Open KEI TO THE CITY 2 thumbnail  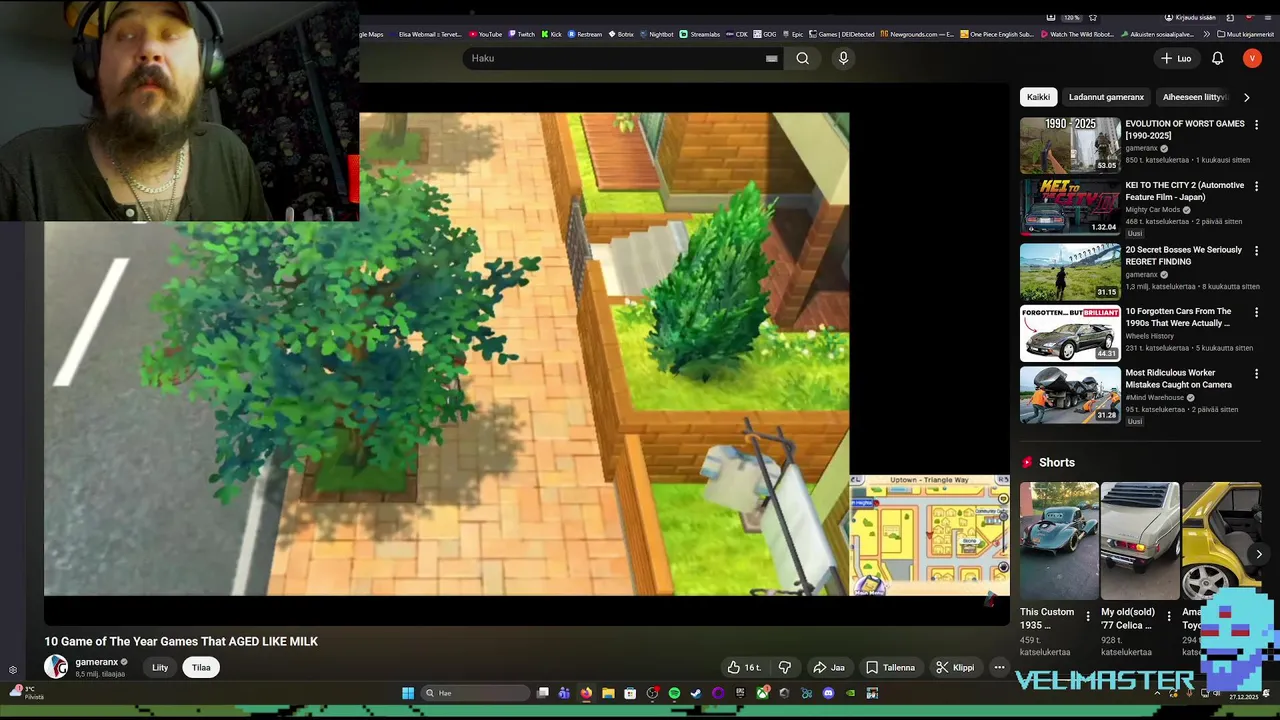coord(1070,207)
